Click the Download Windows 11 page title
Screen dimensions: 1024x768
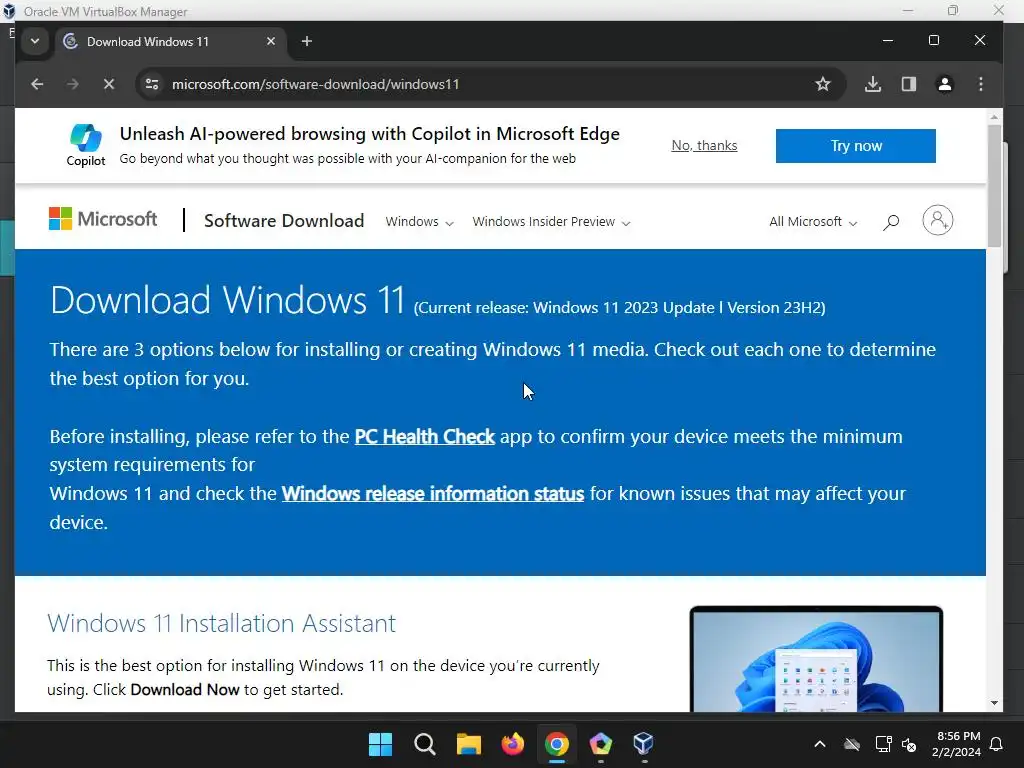coord(227,300)
